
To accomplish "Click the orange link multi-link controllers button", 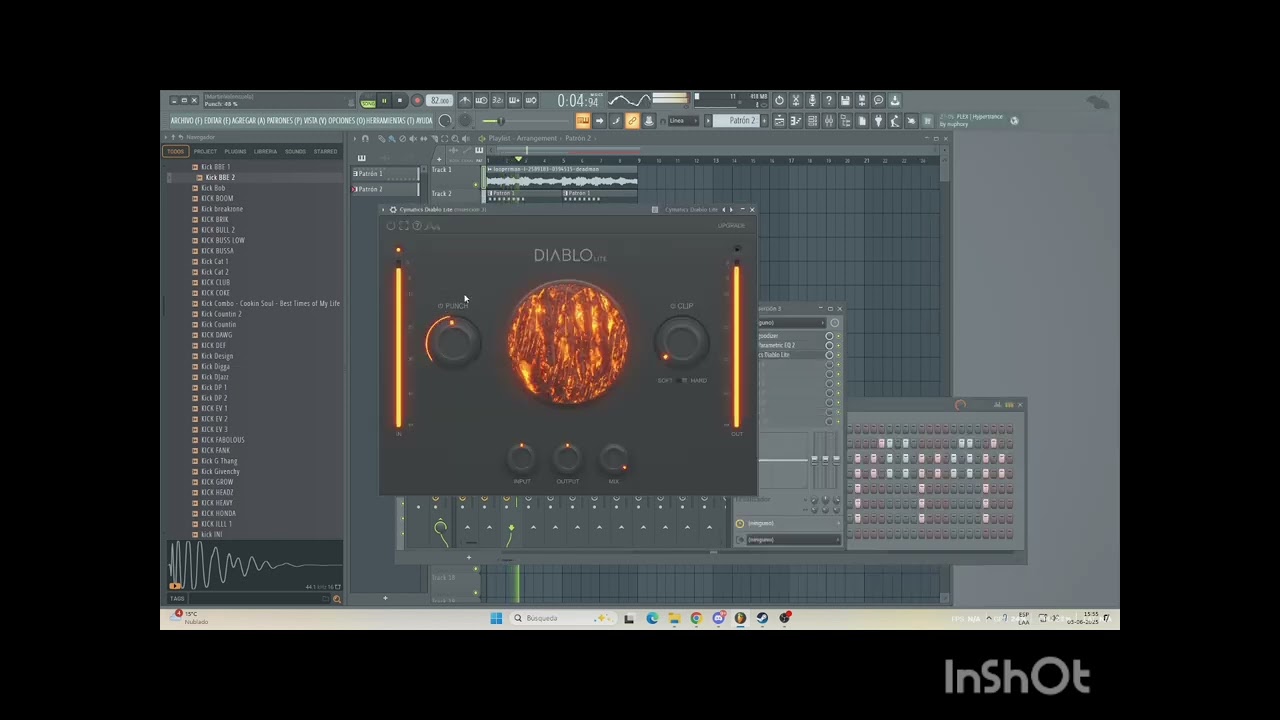I will click(632, 121).
